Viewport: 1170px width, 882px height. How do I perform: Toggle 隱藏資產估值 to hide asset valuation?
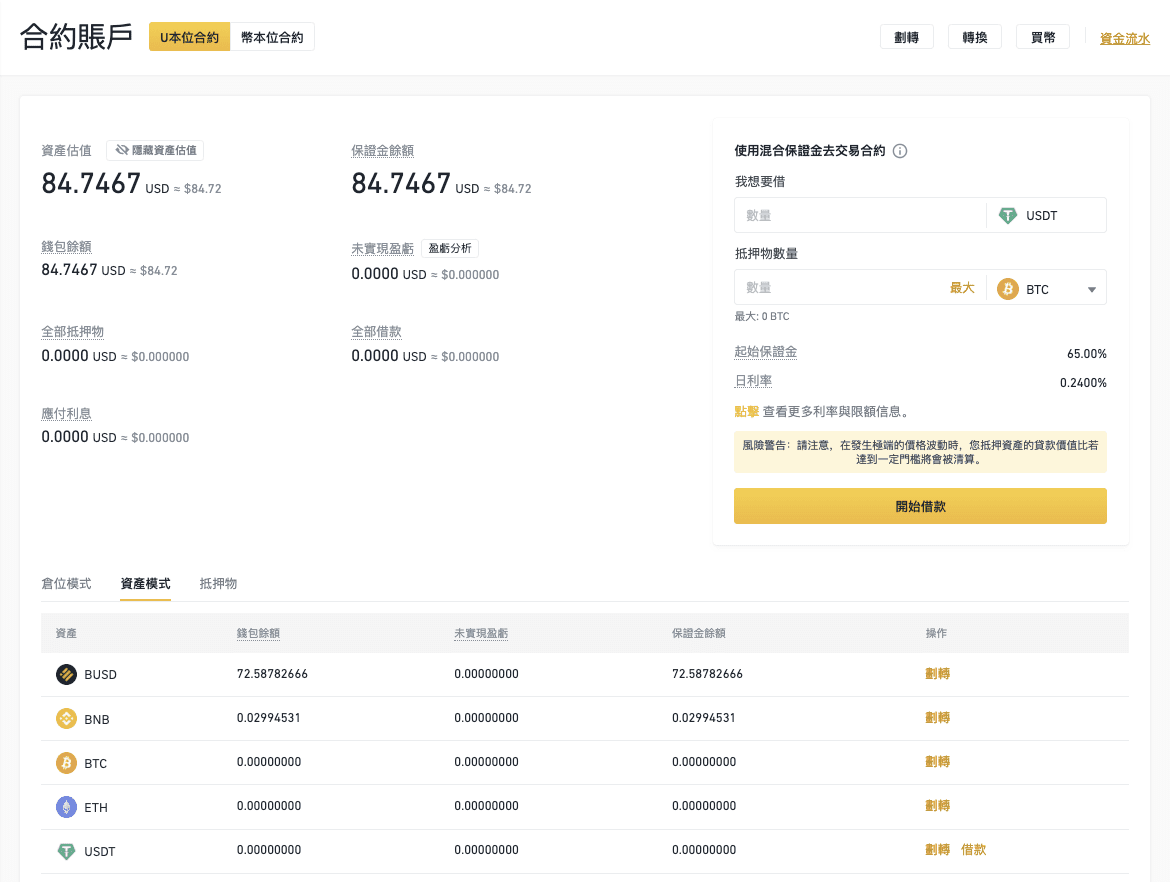click(155, 150)
